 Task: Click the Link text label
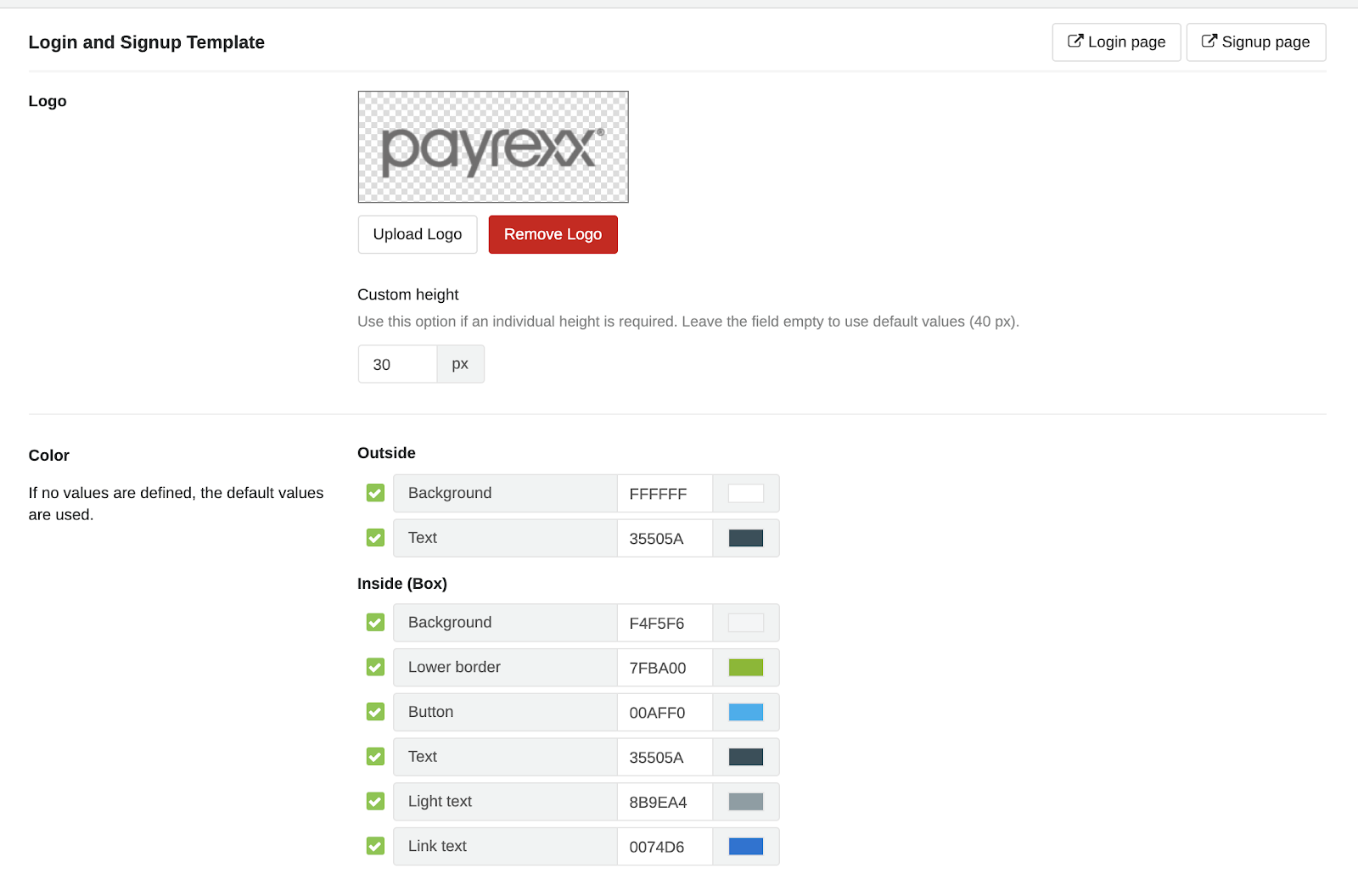tap(437, 846)
